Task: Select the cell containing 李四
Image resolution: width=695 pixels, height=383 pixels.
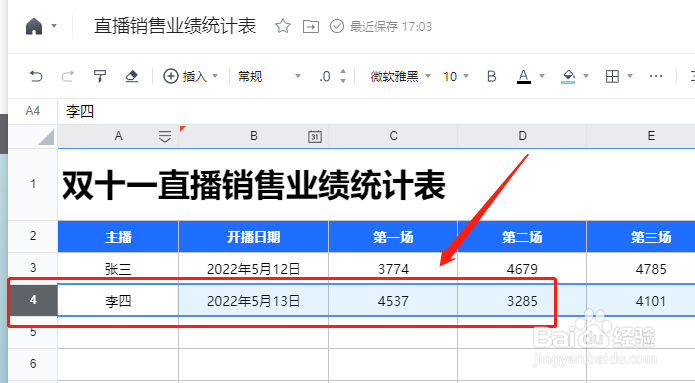Action: pos(118,301)
